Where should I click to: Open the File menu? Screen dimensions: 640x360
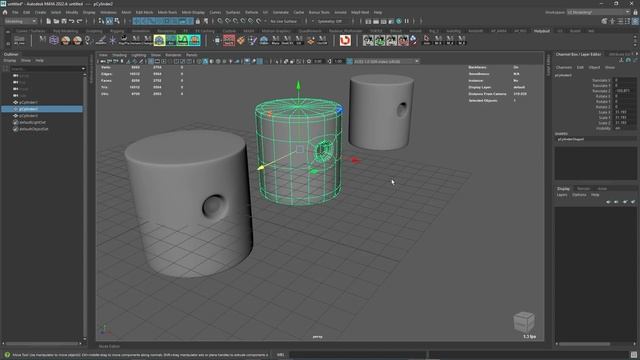(15, 12)
